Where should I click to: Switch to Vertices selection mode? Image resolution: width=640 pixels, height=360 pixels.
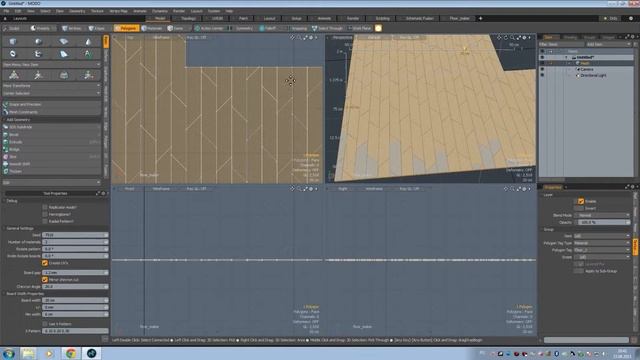tap(72, 28)
